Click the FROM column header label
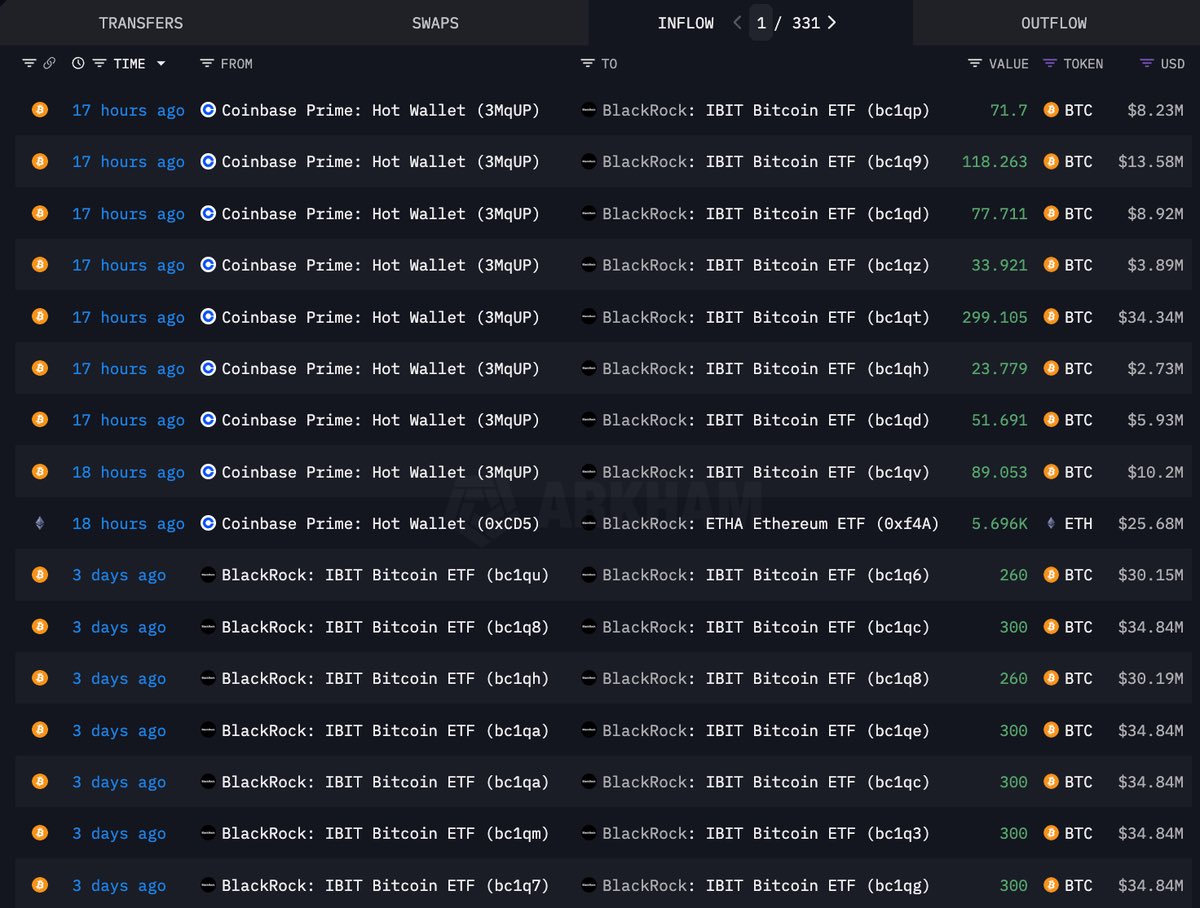Screen dimensions: 1200x908 point(236,64)
